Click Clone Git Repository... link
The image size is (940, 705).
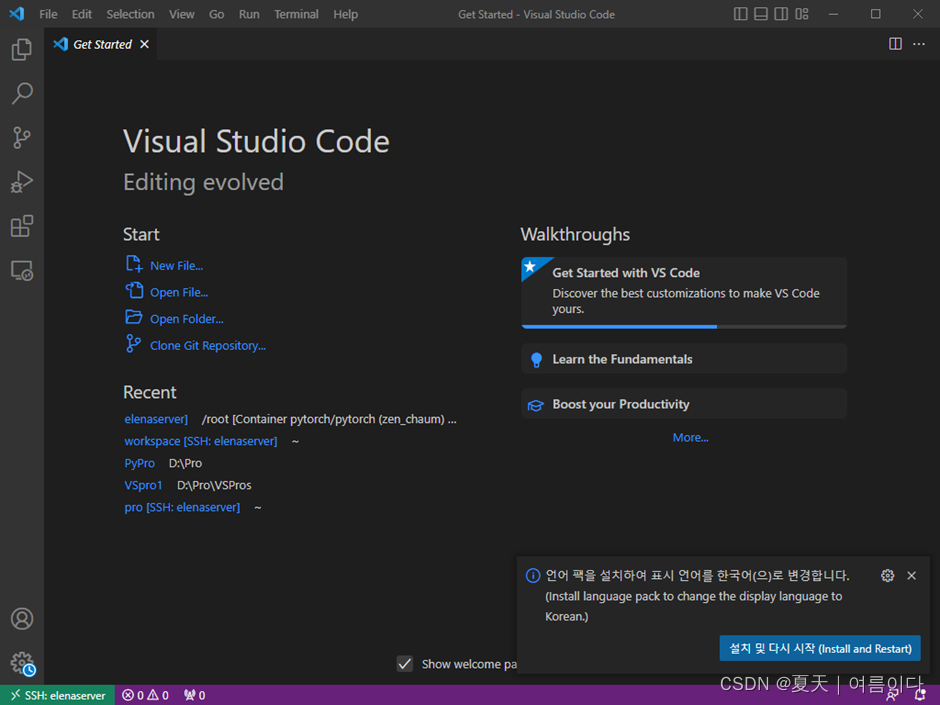[x=207, y=345]
